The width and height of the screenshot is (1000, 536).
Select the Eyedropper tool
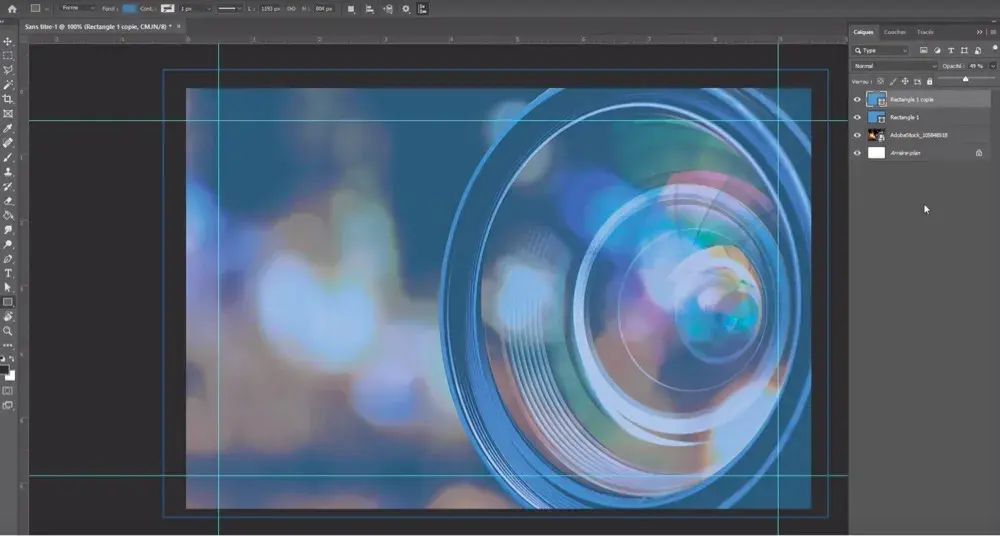8,129
